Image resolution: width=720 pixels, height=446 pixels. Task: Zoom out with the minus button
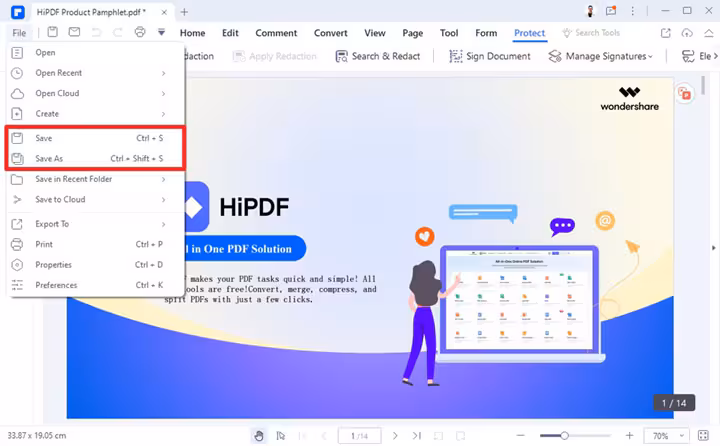(520, 435)
